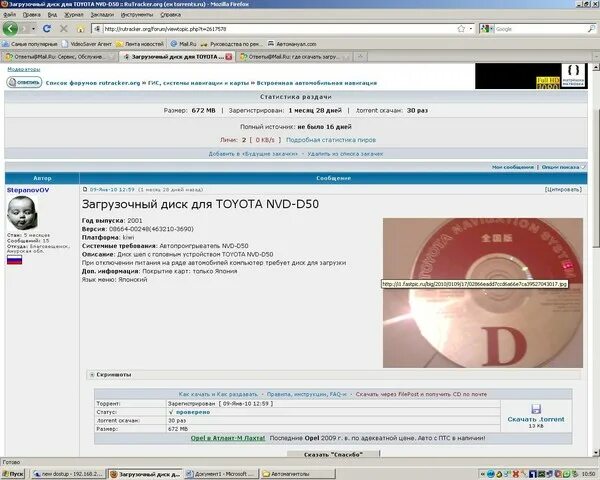This screenshot has width=600, height=480.
Task: Click the red X icon in system tray
Action: coord(515,474)
